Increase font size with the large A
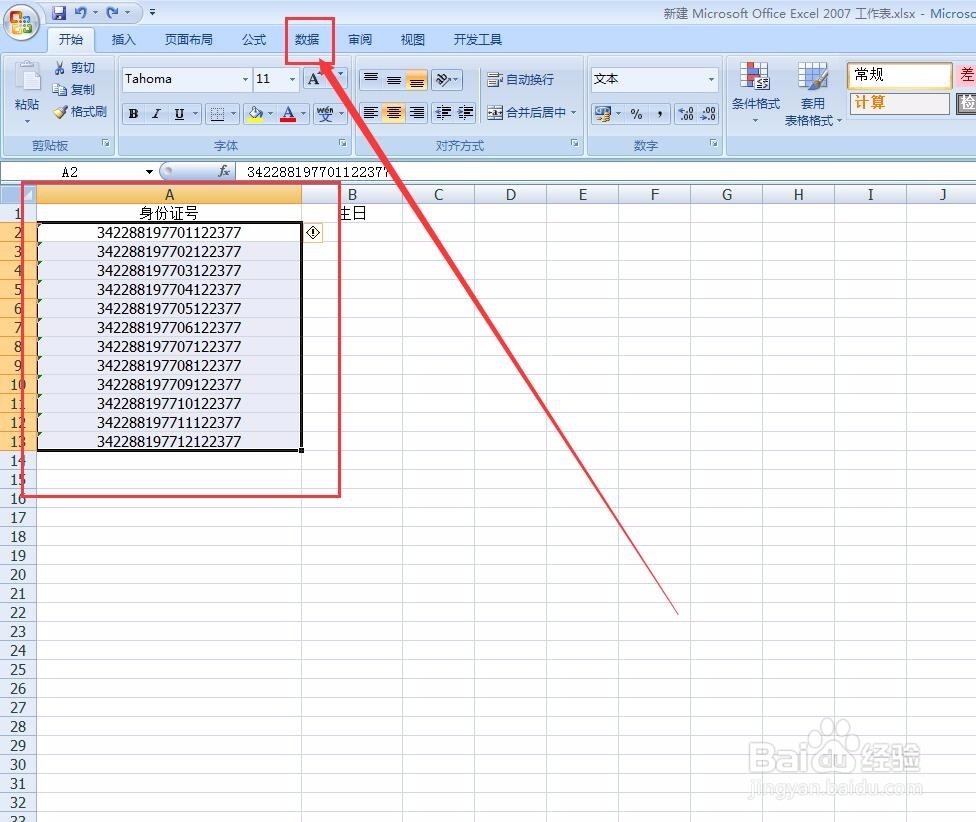This screenshot has height=822, width=976. pos(314,79)
